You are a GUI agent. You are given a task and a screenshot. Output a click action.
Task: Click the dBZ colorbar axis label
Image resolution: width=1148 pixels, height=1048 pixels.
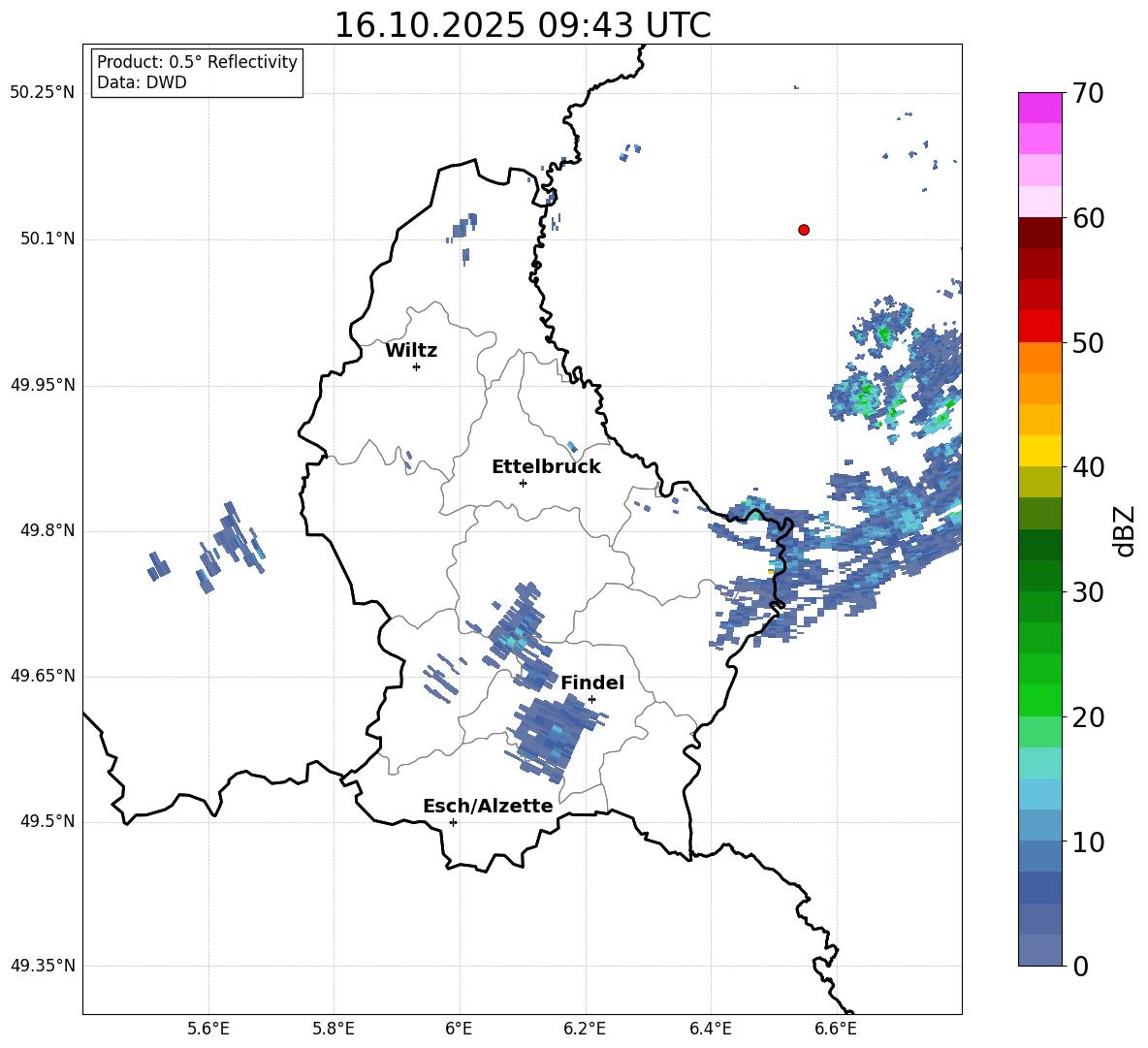[x=1125, y=530]
